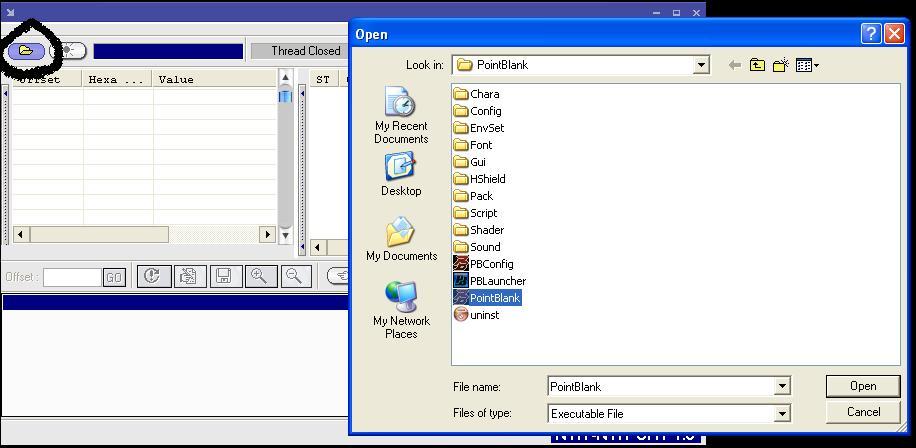This screenshot has height=448, width=916.
Task: Select the Config folder
Action: click(478, 111)
